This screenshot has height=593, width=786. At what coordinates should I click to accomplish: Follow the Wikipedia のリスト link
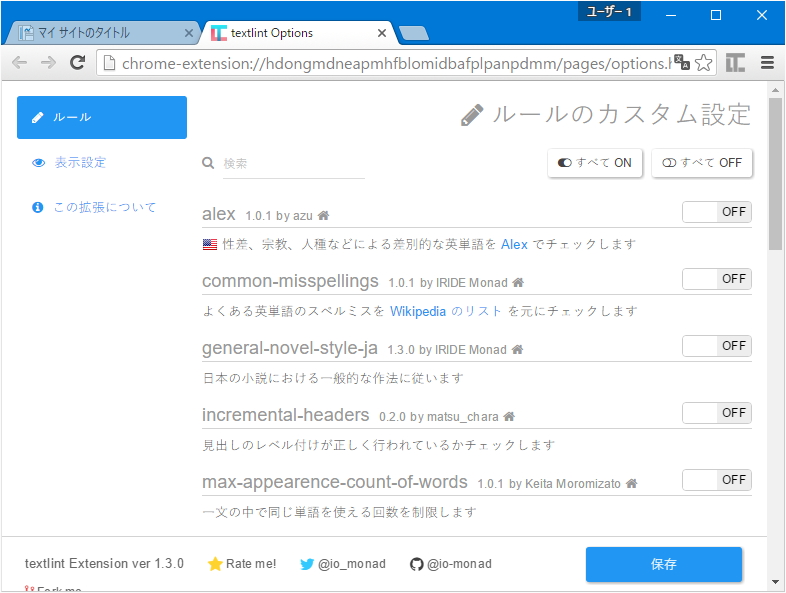tap(446, 311)
